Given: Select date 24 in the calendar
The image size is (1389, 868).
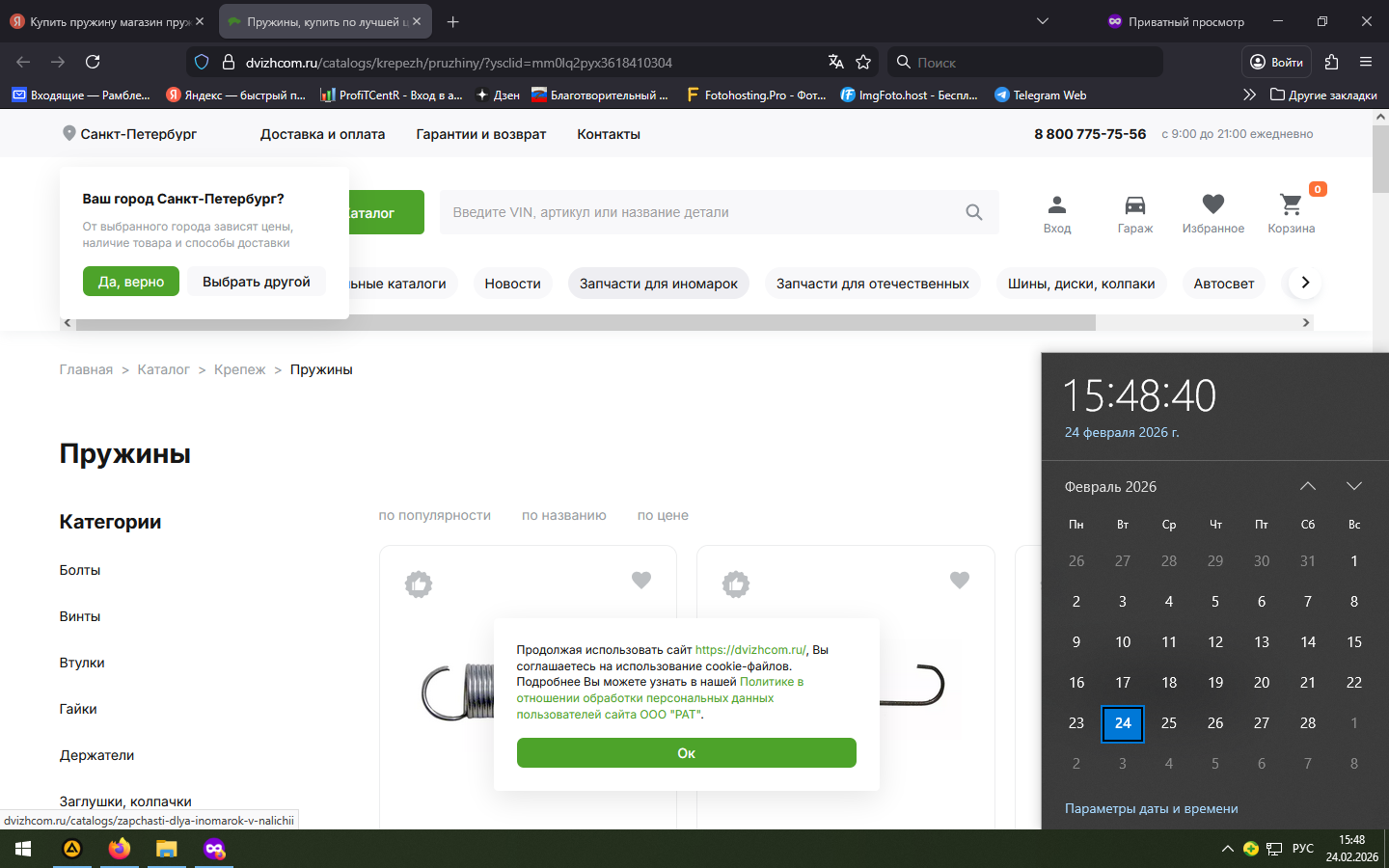Looking at the screenshot, I should 1123,723.
